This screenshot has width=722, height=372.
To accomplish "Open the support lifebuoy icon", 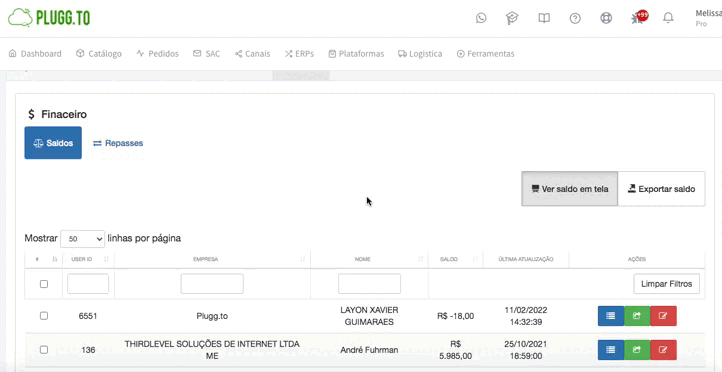I will coord(606,18).
